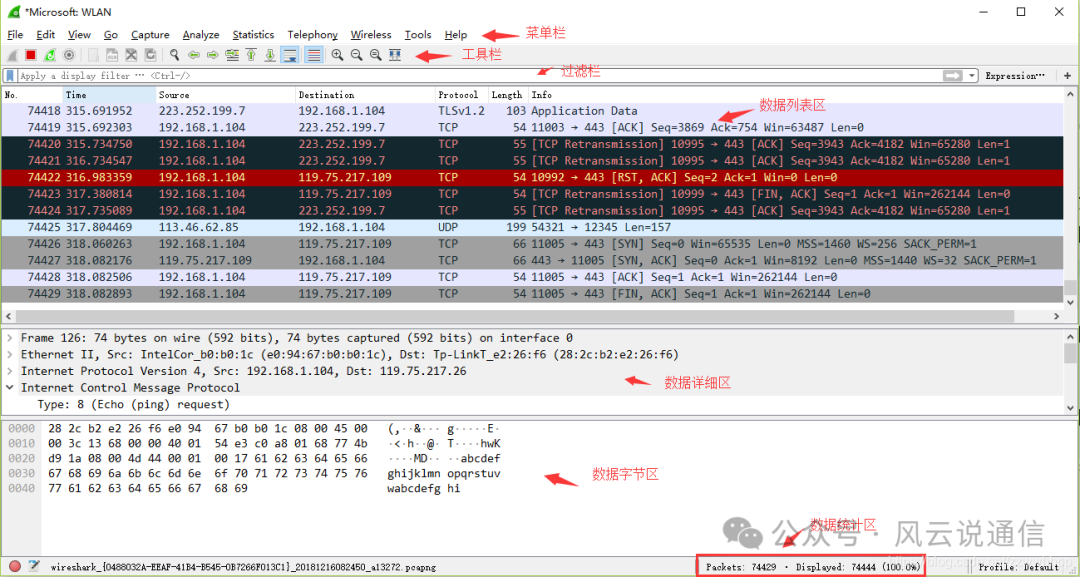Select Type: 8 (Echo (ping) request) line

point(134,404)
